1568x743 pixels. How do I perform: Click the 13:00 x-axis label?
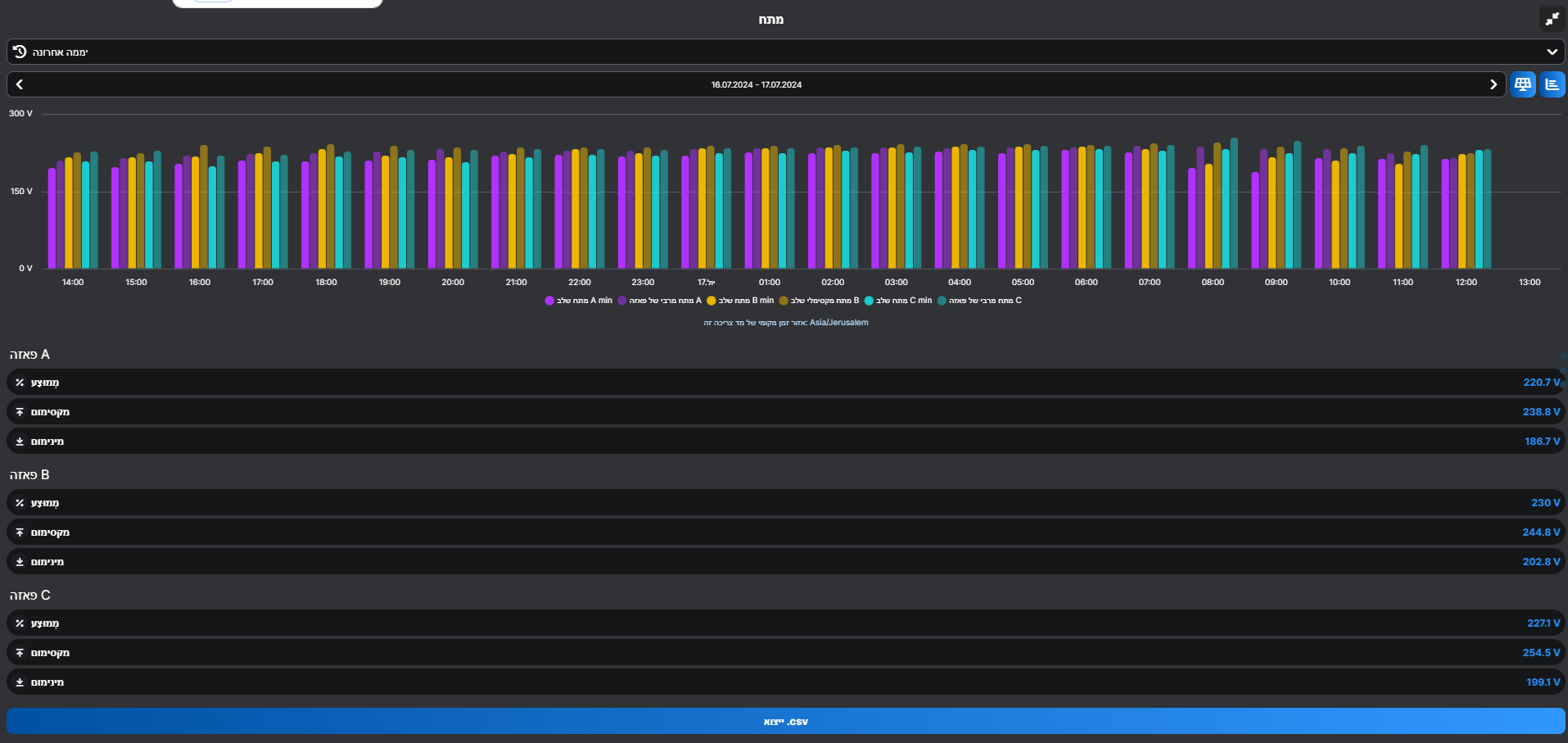tap(1530, 283)
